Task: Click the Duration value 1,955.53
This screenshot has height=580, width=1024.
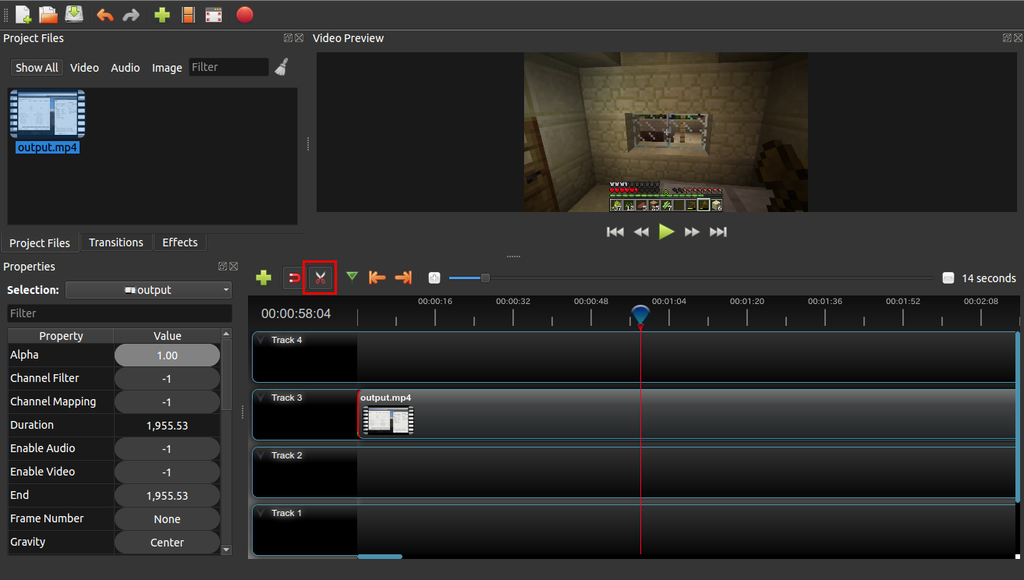Action: (x=167, y=425)
